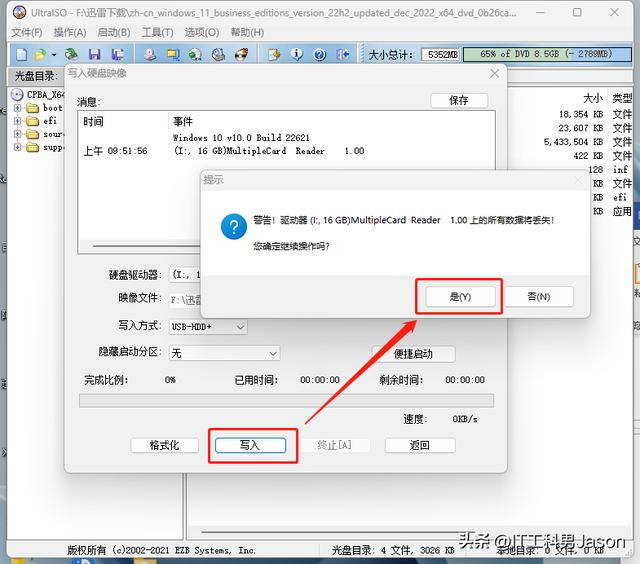Click the Help question mark toolbar icon
The image size is (640, 564).
pos(320,54)
